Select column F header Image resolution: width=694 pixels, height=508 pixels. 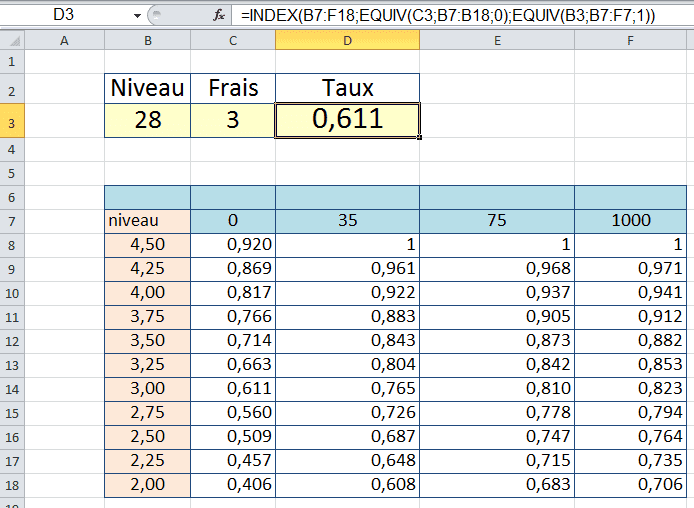point(630,40)
